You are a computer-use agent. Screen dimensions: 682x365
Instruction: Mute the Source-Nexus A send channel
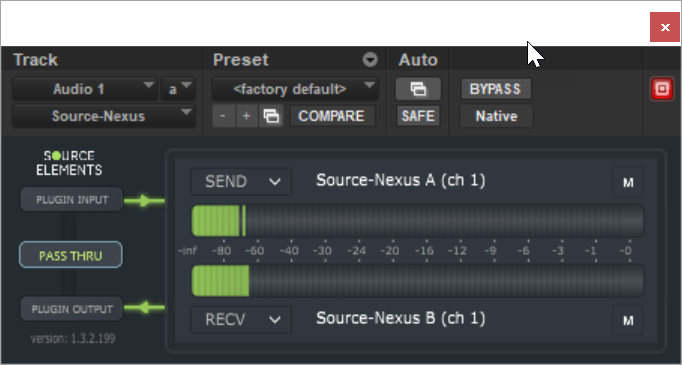628,182
